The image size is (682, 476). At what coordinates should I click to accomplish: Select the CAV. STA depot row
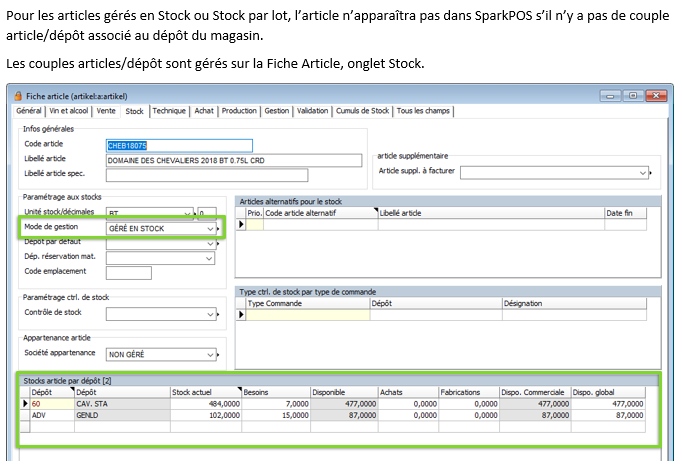(120, 403)
